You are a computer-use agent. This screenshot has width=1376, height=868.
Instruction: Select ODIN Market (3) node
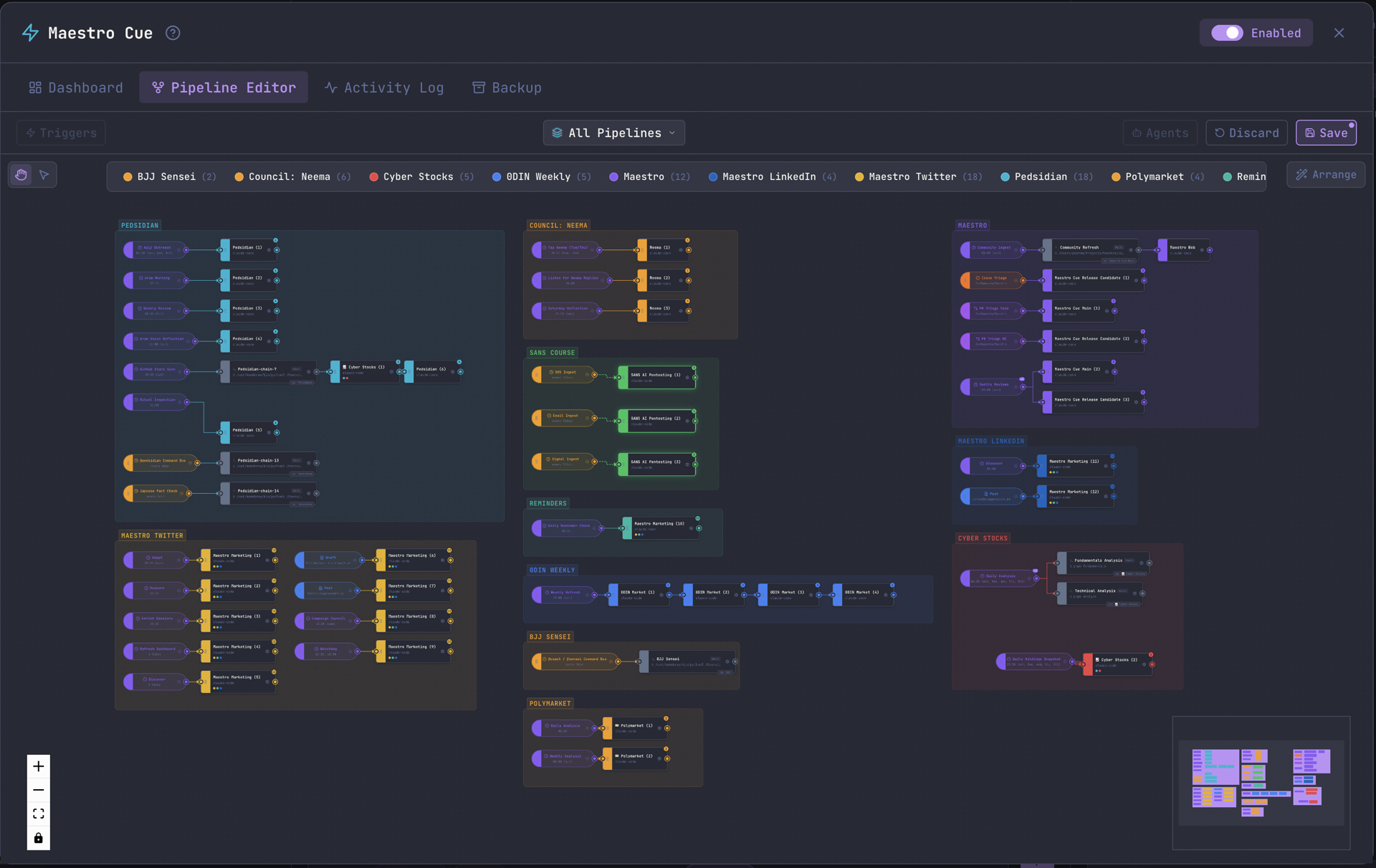click(788, 595)
